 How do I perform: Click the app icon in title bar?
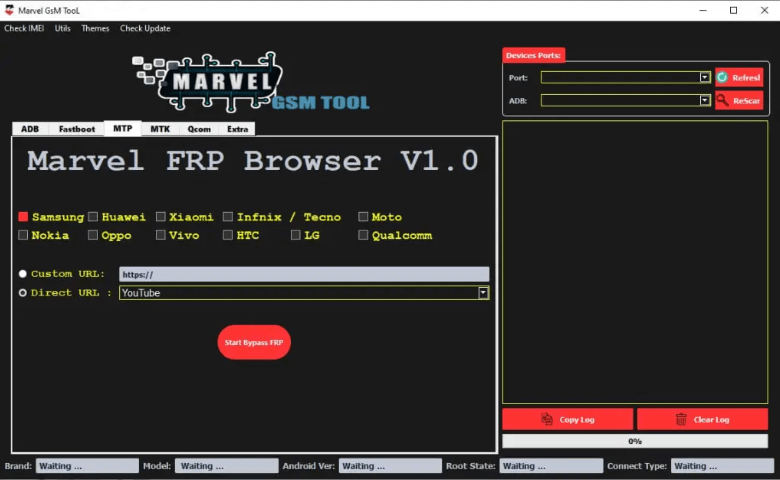coord(9,10)
